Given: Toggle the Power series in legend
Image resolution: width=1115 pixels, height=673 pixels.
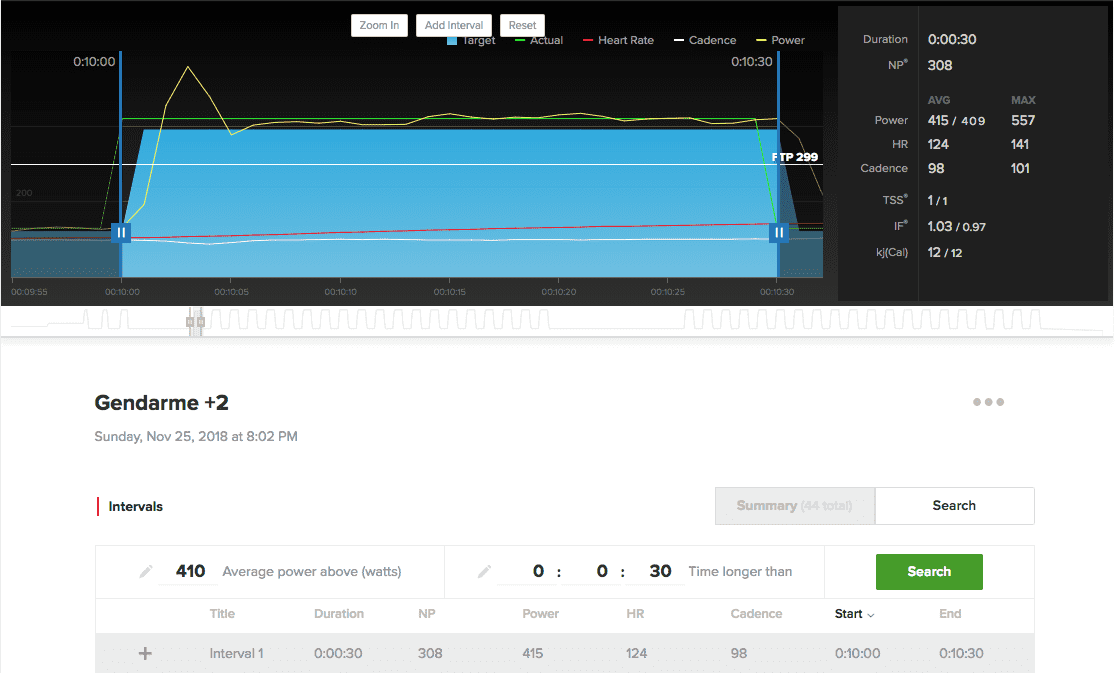Looking at the screenshot, I should [781, 41].
